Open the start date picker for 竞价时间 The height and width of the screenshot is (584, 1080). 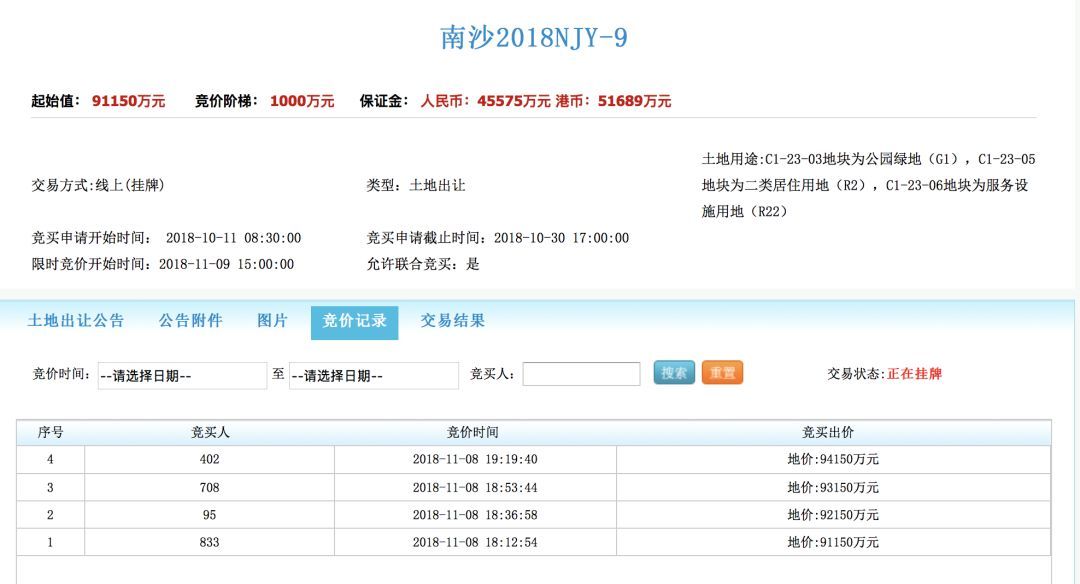click(x=182, y=376)
